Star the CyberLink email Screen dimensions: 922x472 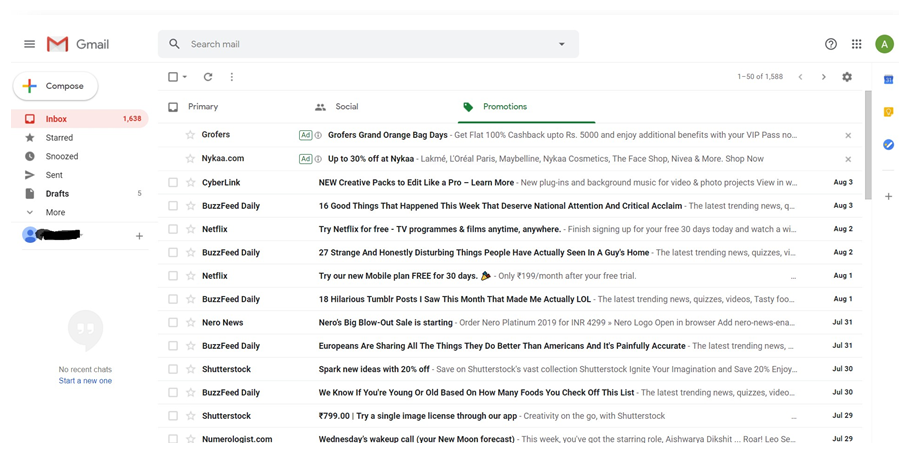[191, 182]
